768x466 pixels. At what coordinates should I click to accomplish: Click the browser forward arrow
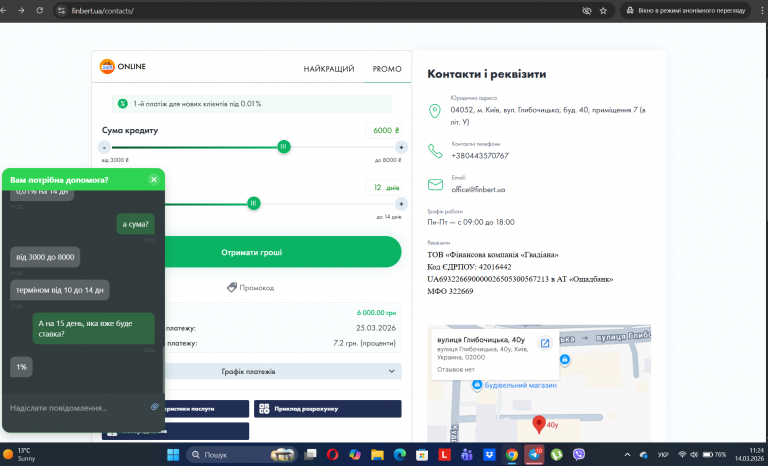[x=21, y=10]
